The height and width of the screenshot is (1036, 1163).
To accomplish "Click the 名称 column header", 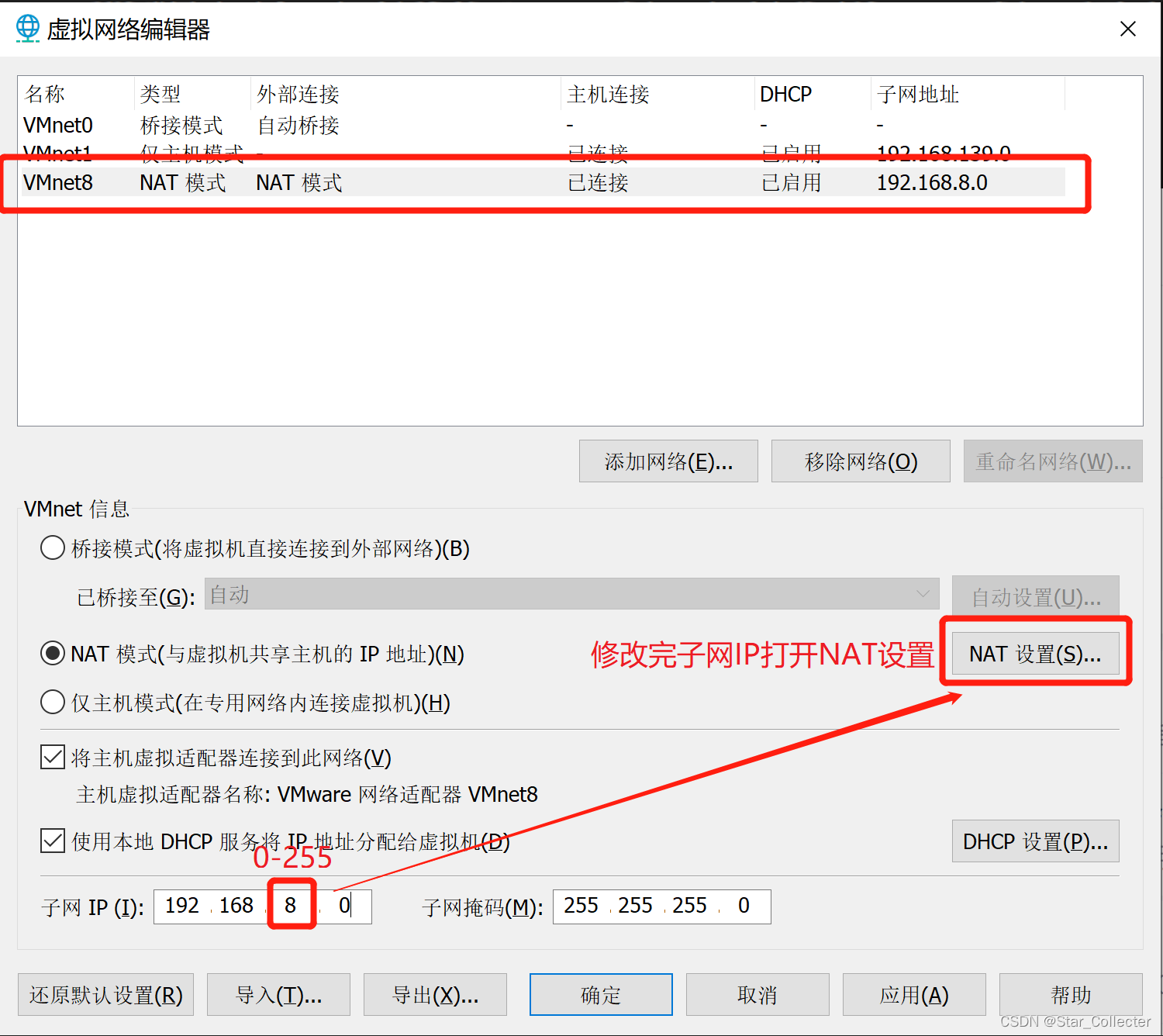I will pyautogui.click(x=77, y=94).
